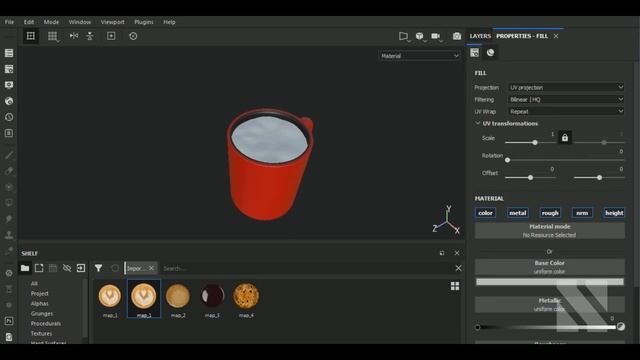
Task: Click the Base Color uniform color button
Action: pyautogui.click(x=549, y=267)
